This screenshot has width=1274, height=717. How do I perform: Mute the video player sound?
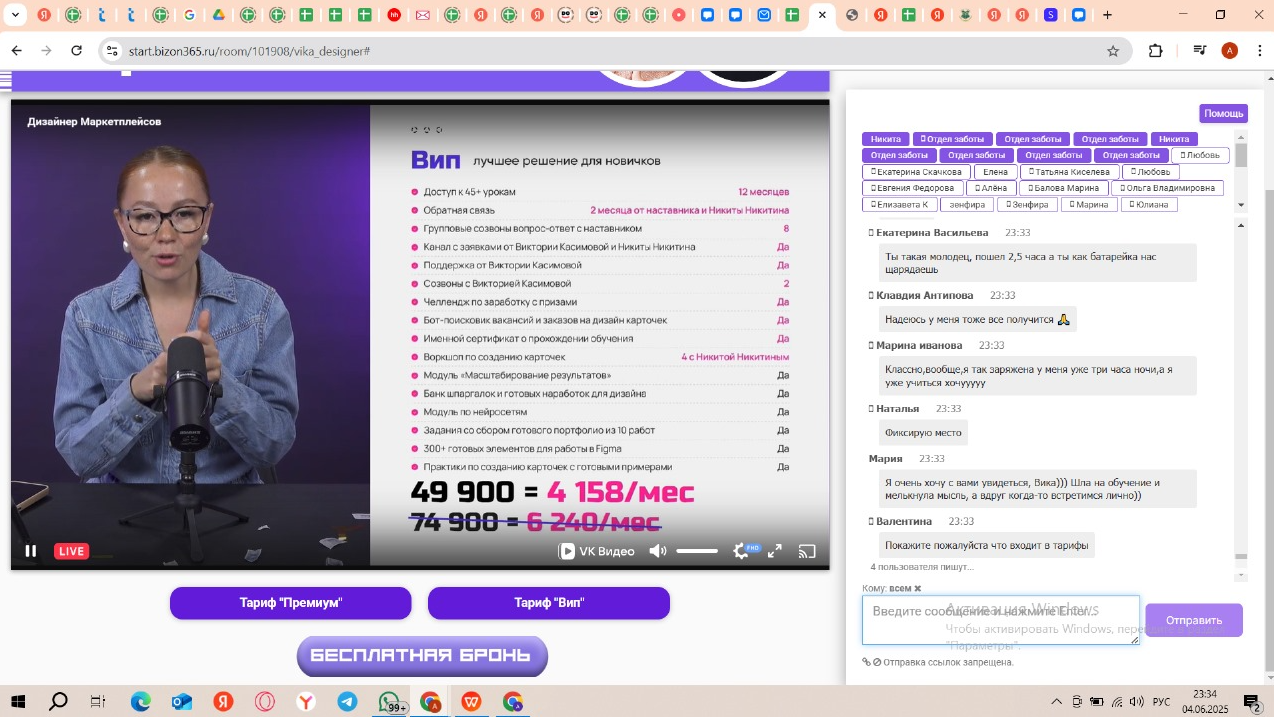coord(657,551)
